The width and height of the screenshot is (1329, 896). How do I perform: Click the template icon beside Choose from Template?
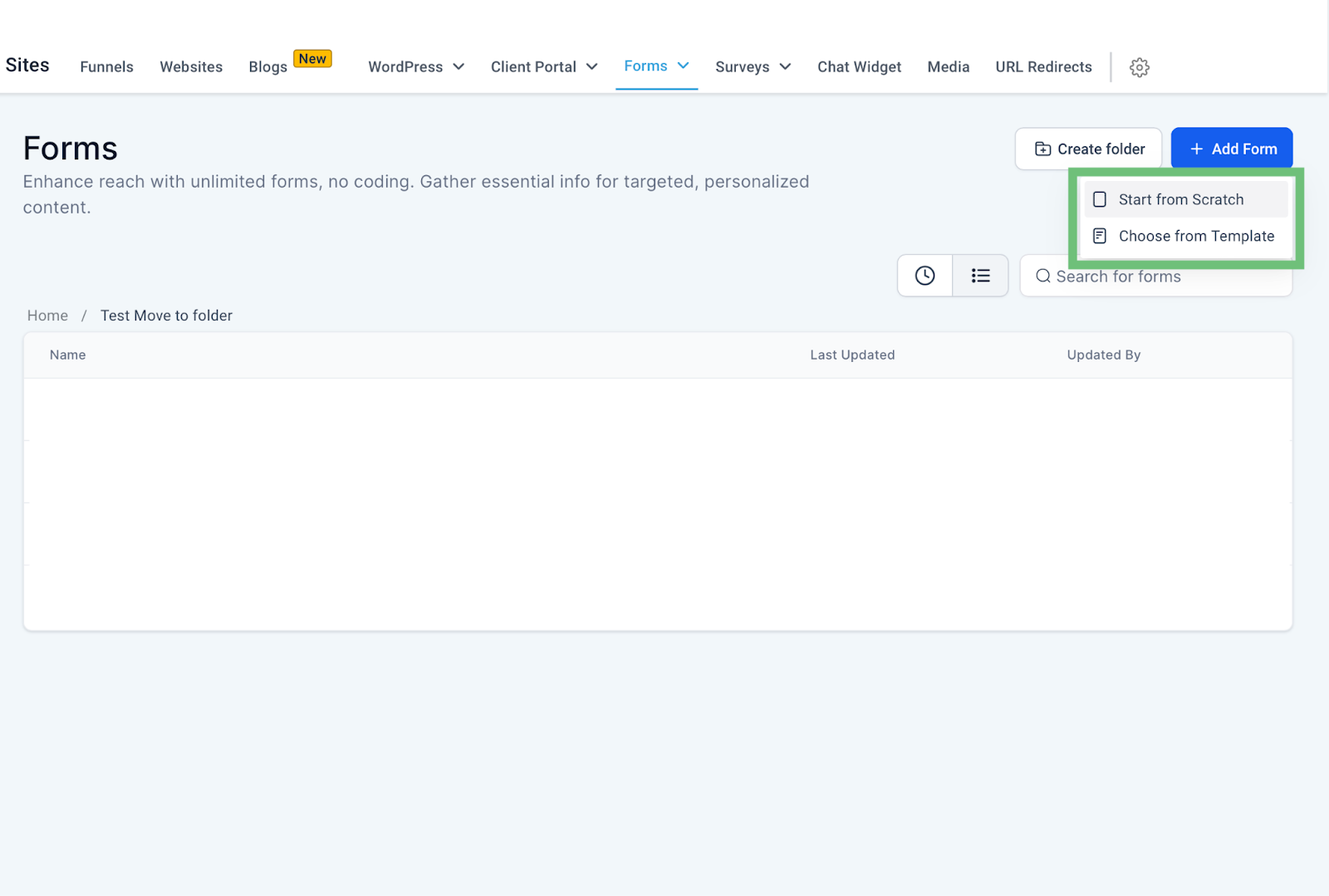(1099, 236)
